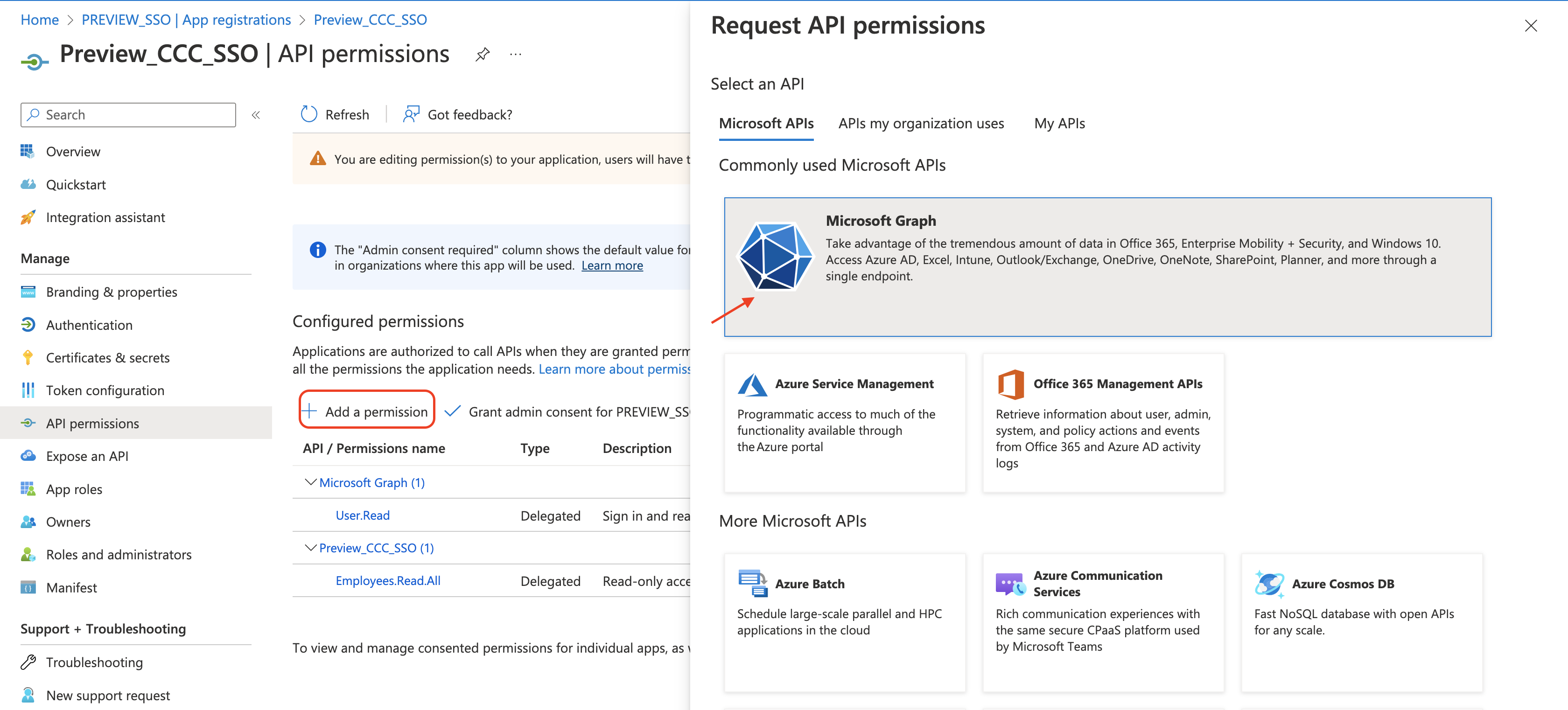Click the Azure Communication Services icon
The image size is (1568, 710).
[1010, 584]
